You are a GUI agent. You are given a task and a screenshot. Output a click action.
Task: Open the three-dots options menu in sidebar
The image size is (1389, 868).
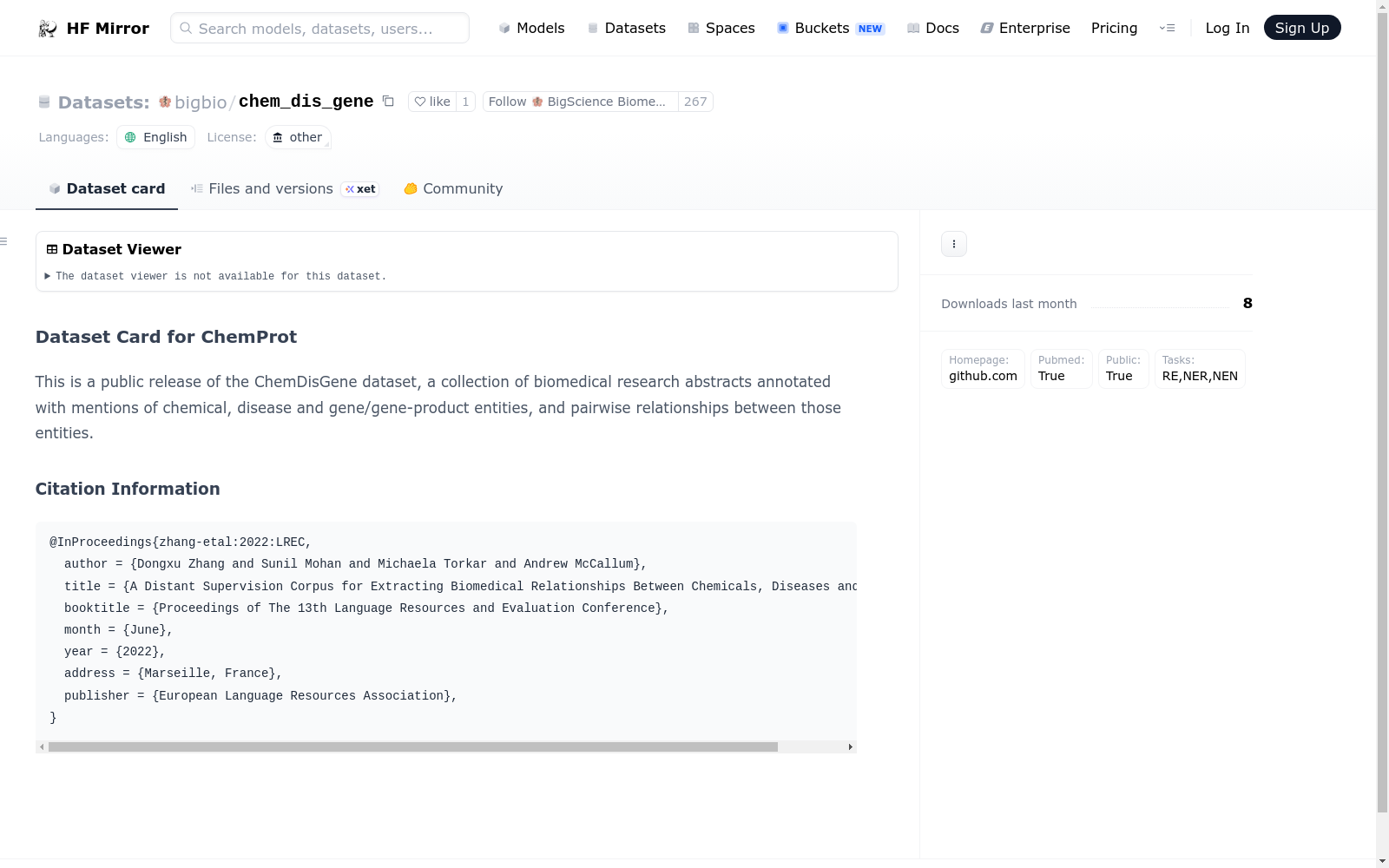(x=954, y=244)
